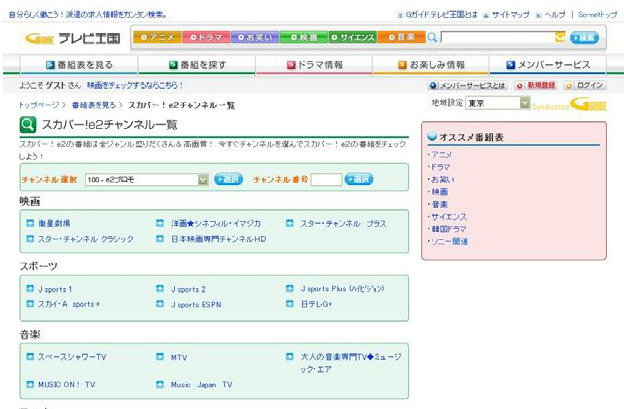Viewport: 624px width, 409px height.
Task: Click the ヘルプ link at top
Action: coord(555,15)
